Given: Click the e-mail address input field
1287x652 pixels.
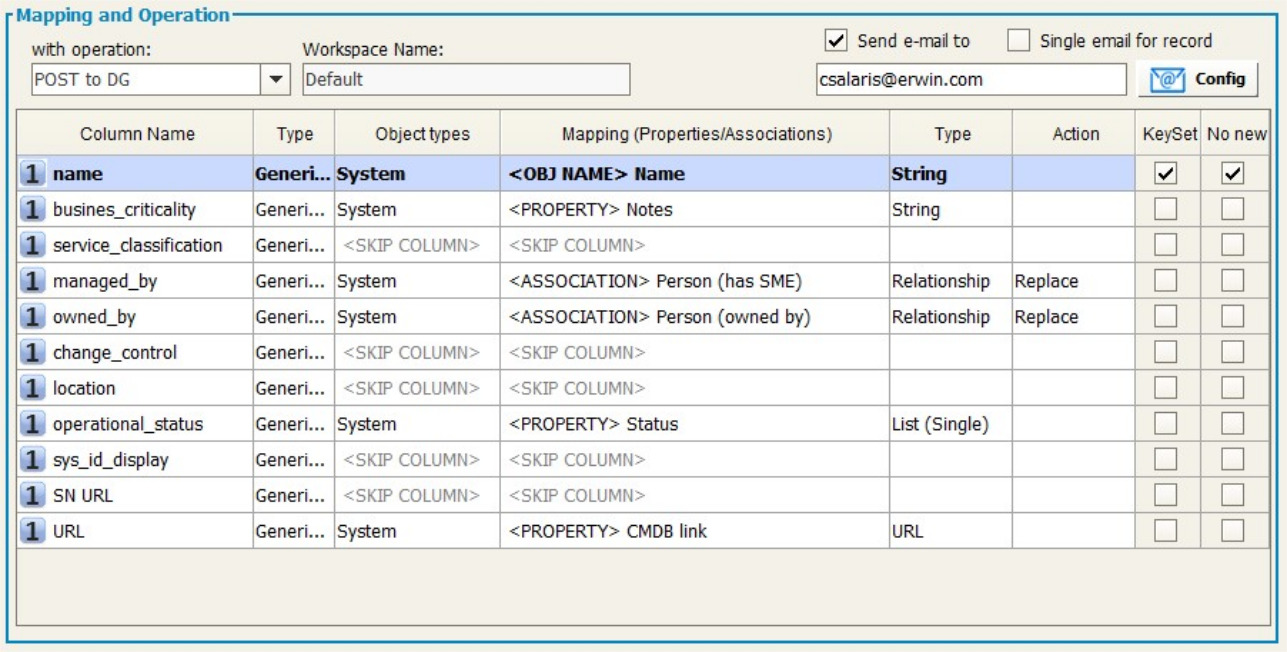Looking at the screenshot, I should 970,79.
